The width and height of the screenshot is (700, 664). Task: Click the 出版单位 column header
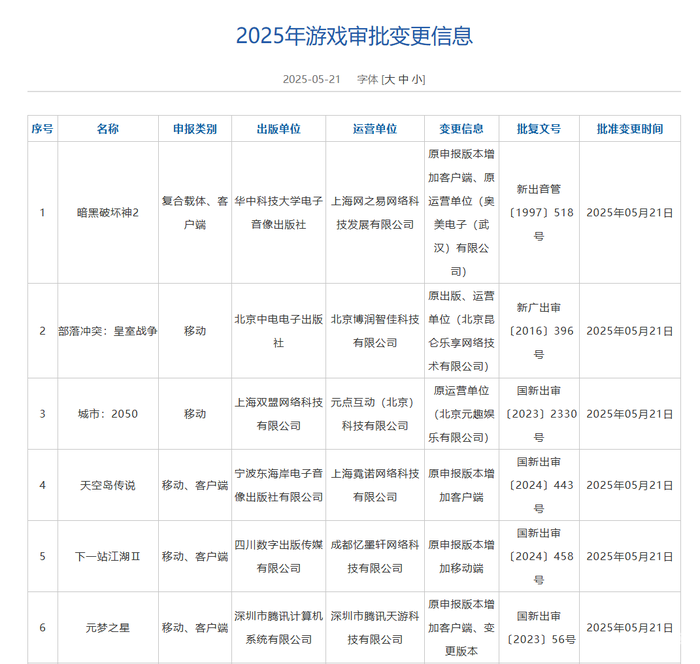(x=279, y=129)
